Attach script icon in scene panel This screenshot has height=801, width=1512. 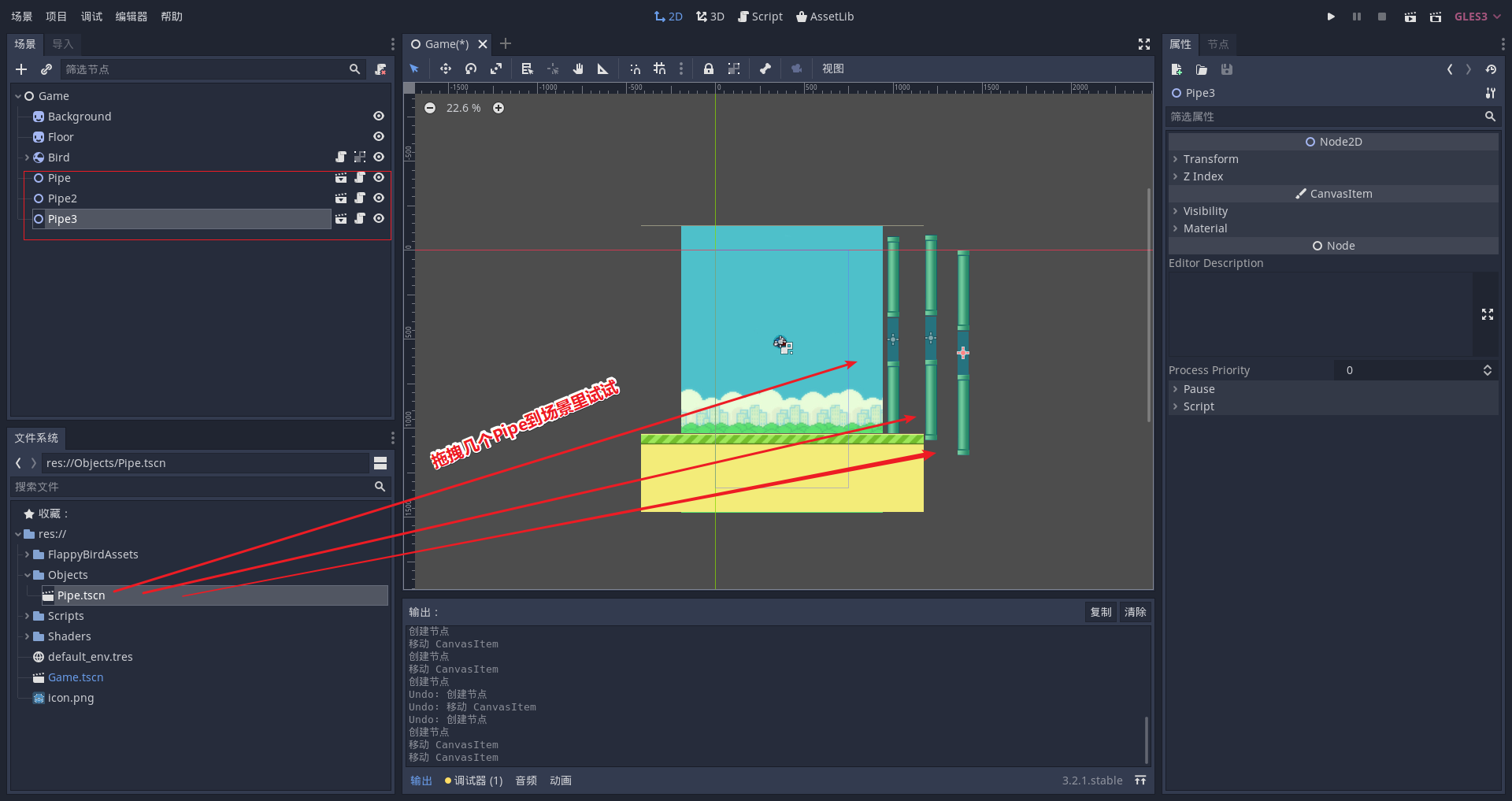pos(380,69)
